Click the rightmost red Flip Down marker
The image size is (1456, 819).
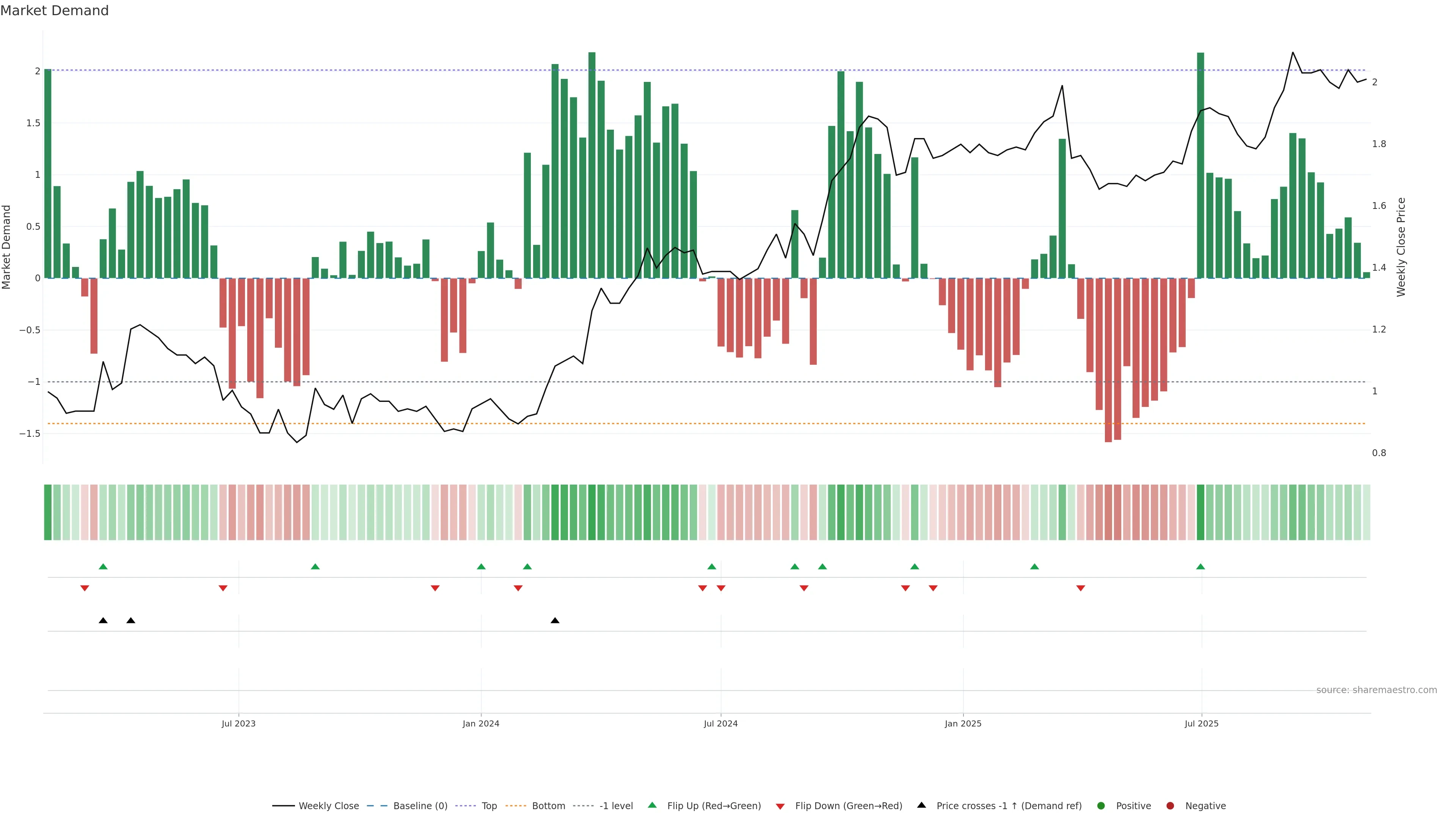pyautogui.click(x=1081, y=588)
